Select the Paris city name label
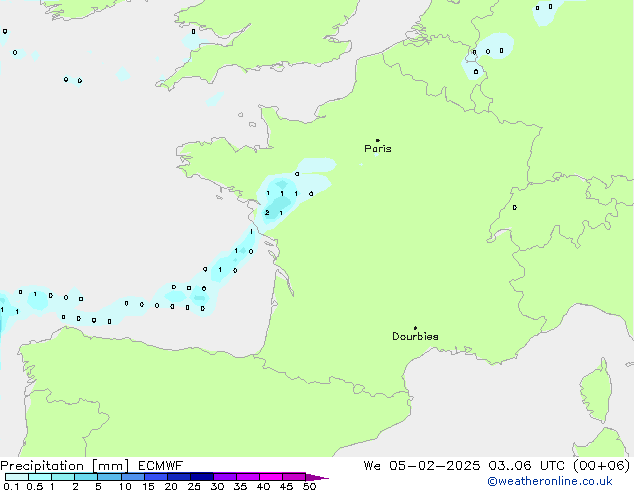This screenshot has width=634, height=490. [378, 149]
